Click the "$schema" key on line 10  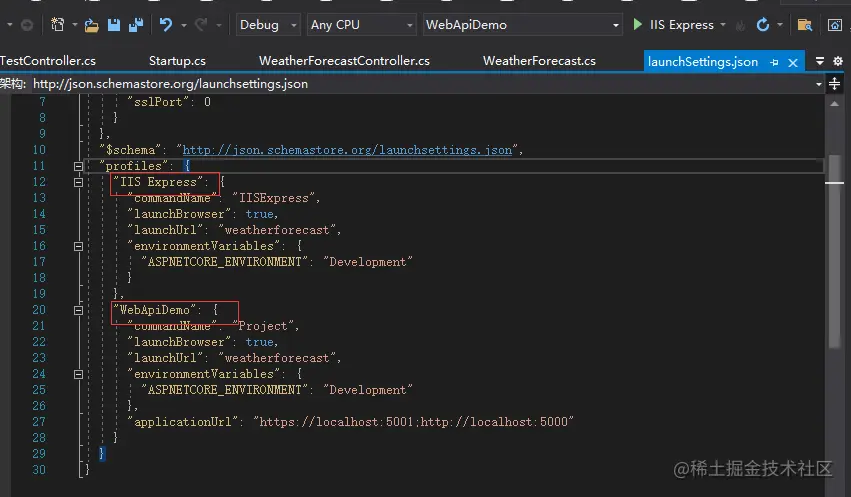tap(130, 150)
